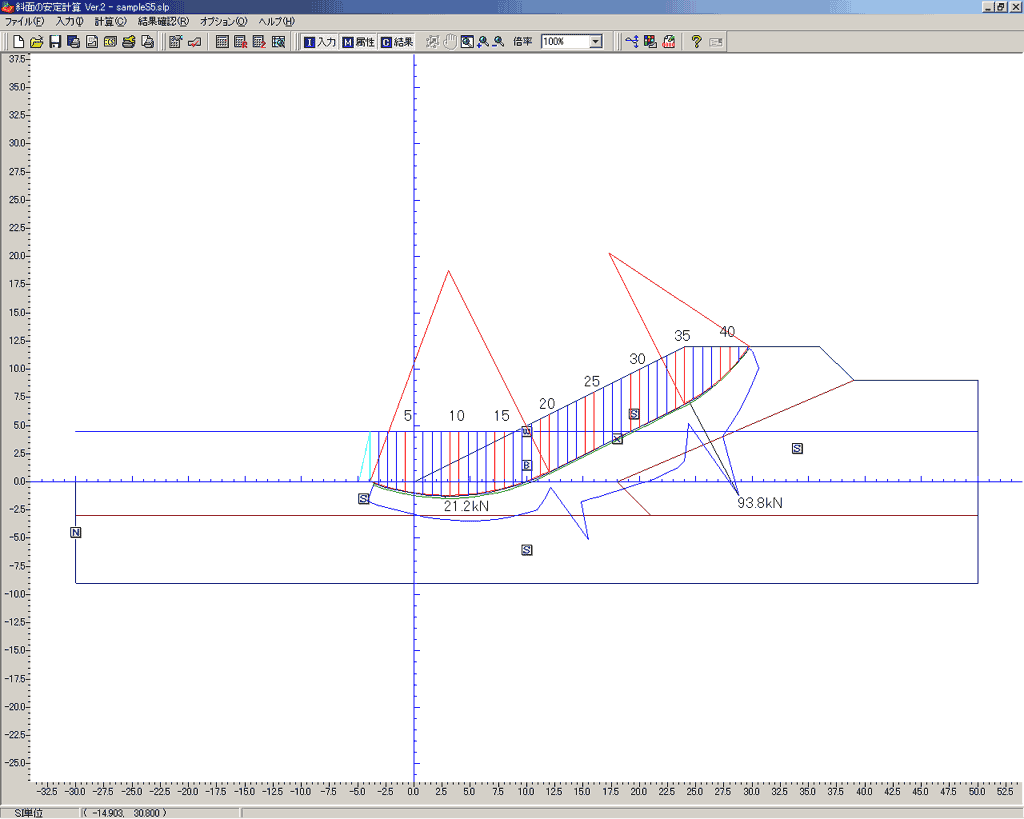Select the hand pan tool

(449, 42)
